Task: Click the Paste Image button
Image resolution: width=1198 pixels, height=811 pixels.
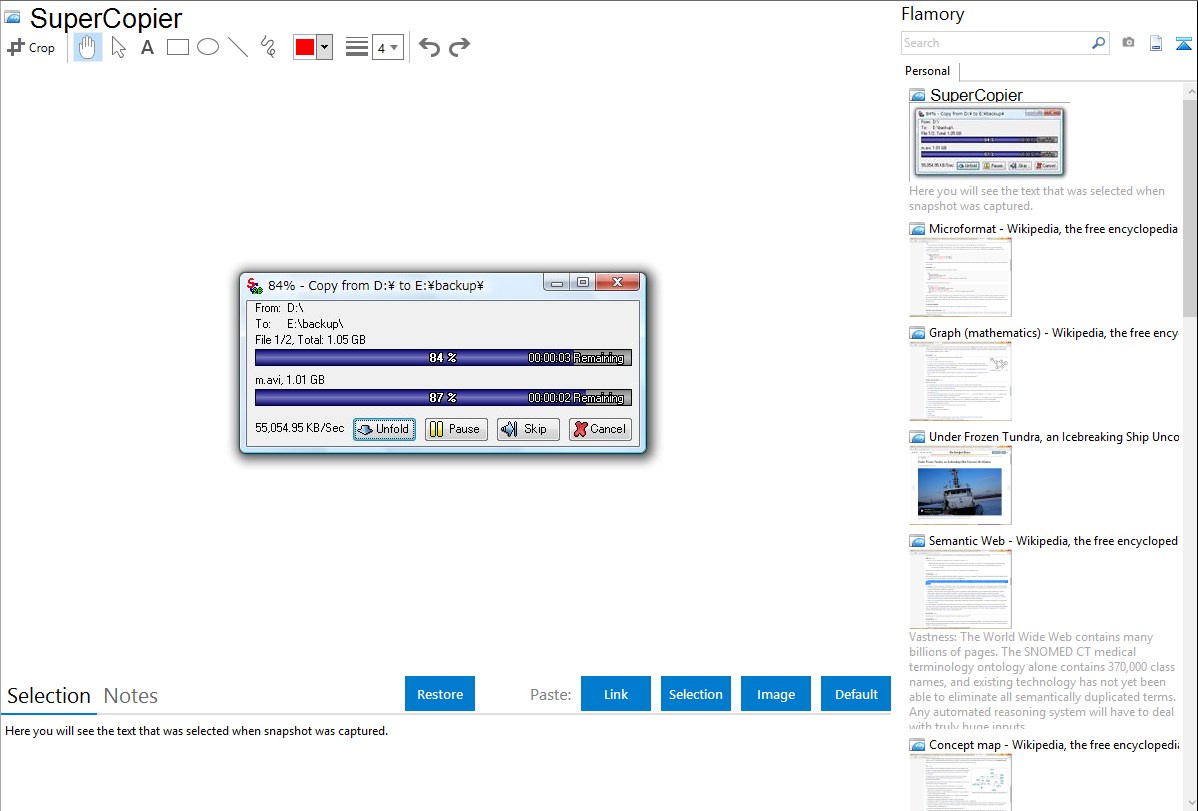Action: pyautogui.click(x=775, y=694)
